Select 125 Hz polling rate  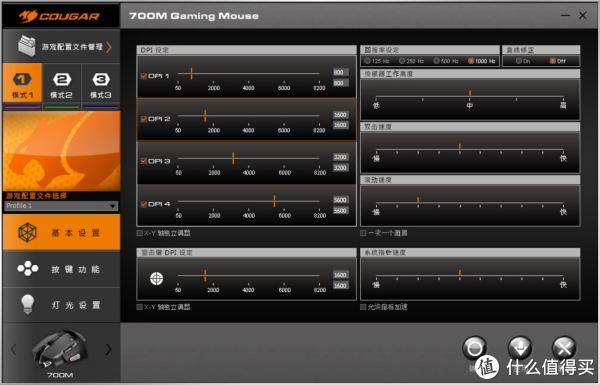[367, 61]
